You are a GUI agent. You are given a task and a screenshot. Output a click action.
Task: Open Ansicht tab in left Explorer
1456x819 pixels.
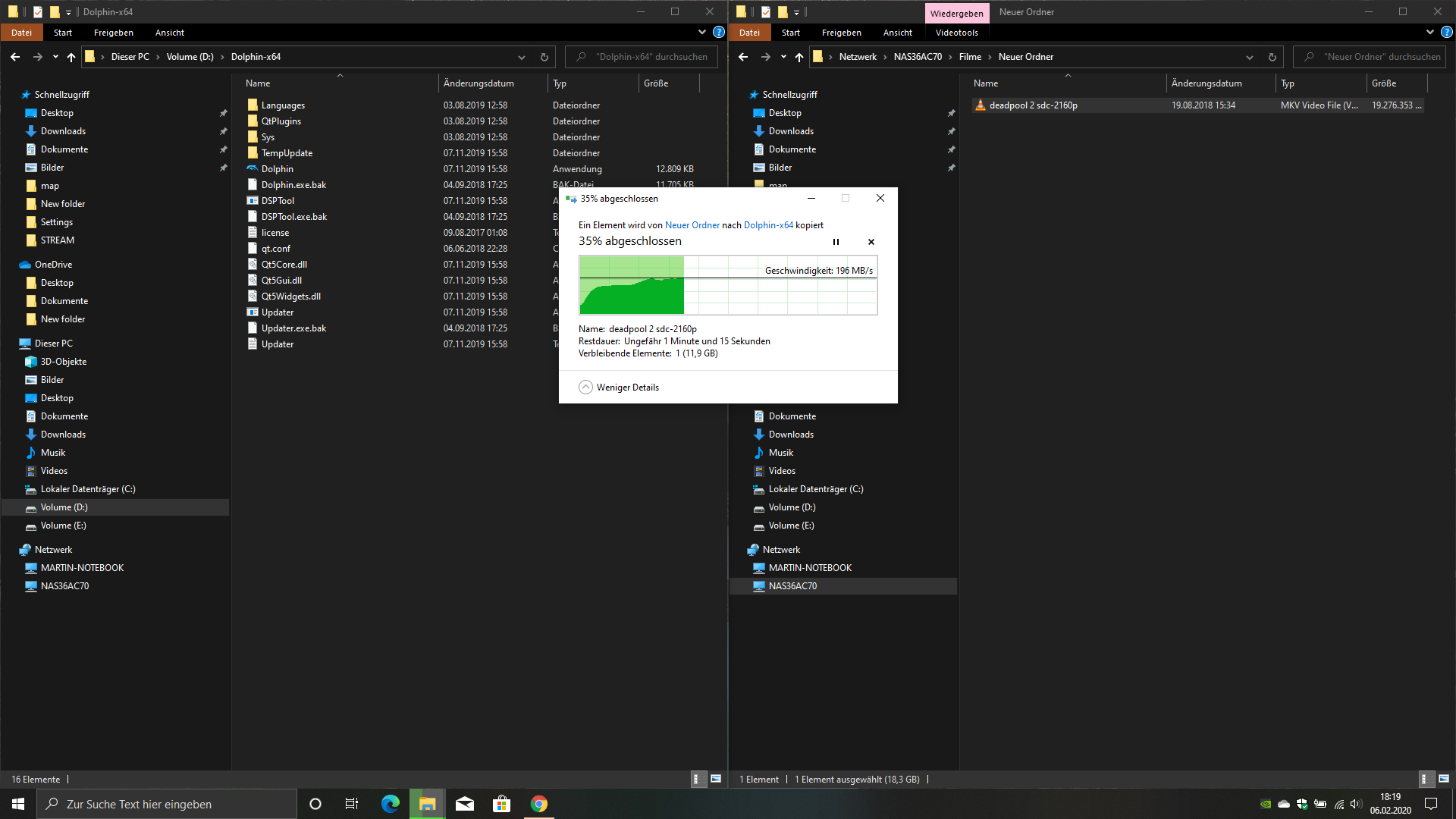169,33
